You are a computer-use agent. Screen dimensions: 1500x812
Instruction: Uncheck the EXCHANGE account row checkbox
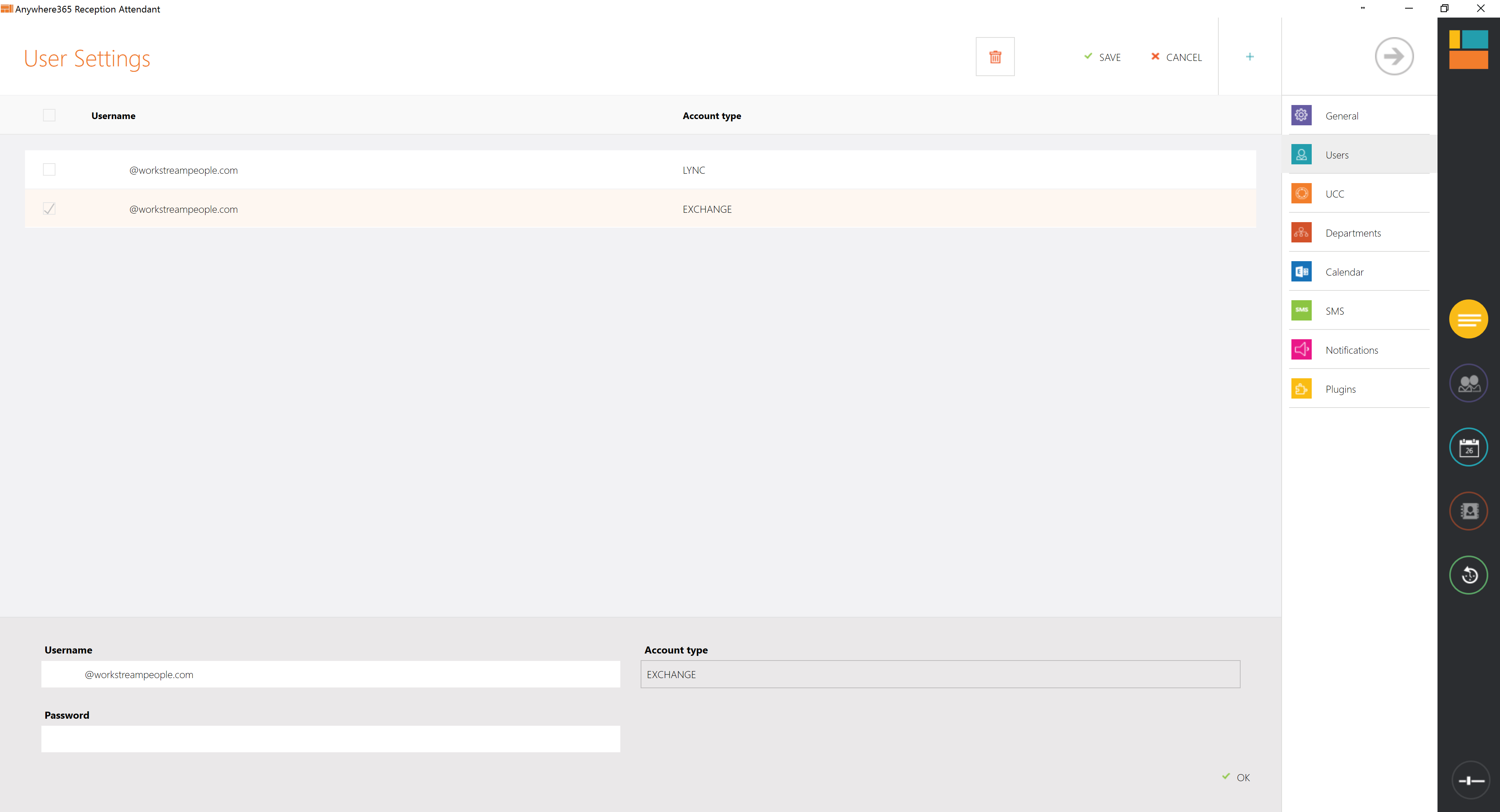[50, 208]
